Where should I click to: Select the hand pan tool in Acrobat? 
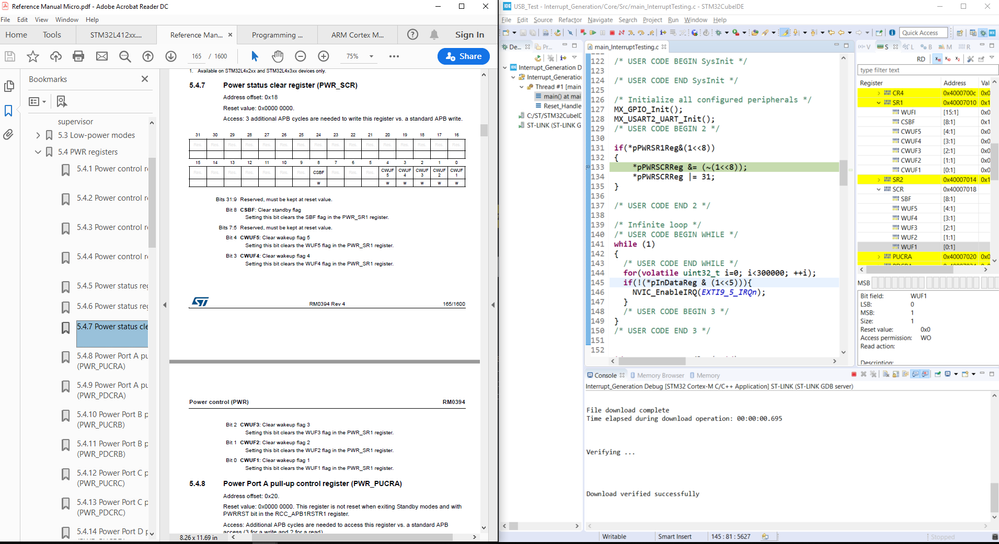(277, 57)
